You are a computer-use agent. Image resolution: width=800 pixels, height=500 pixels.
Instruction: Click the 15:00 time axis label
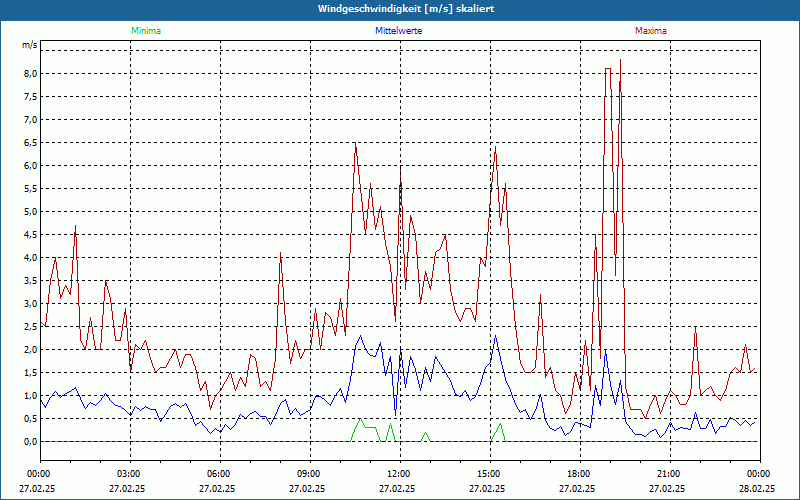coord(490,474)
